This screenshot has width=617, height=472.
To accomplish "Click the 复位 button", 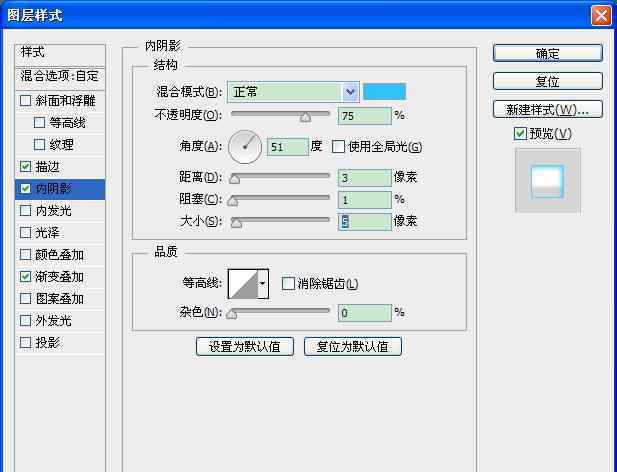I will (x=548, y=81).
